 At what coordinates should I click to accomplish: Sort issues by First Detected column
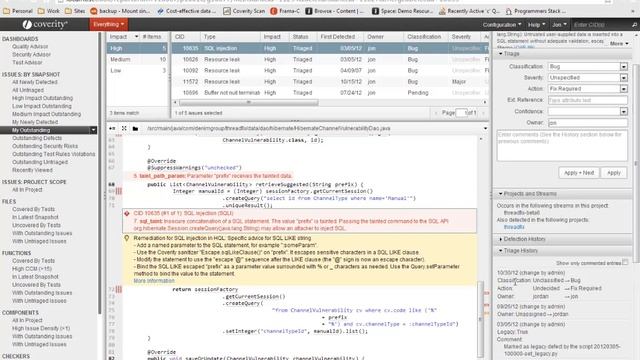(337, 37)
